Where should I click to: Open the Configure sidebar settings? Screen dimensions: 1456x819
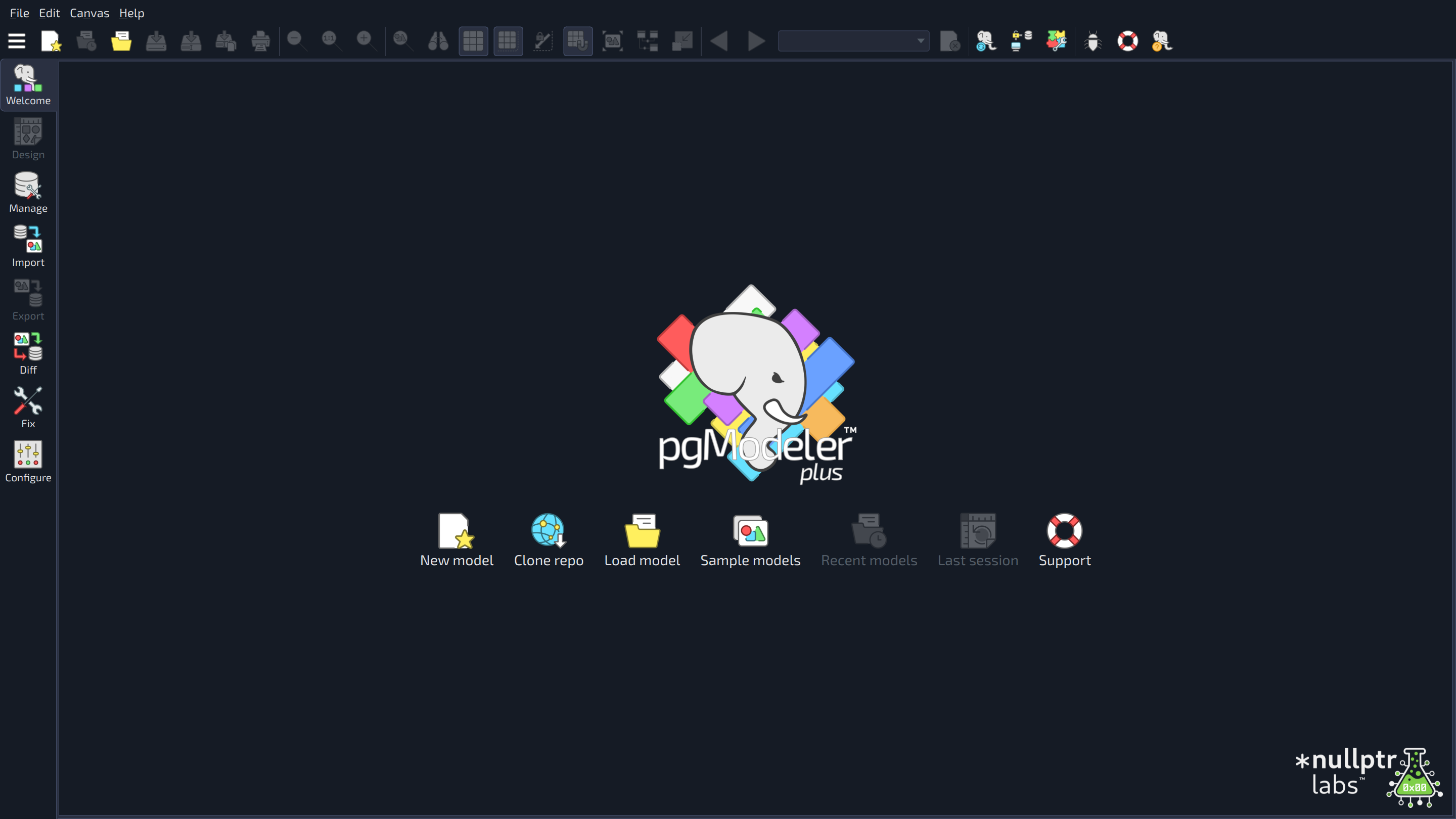pyautogui.click(x=28, y=462)
